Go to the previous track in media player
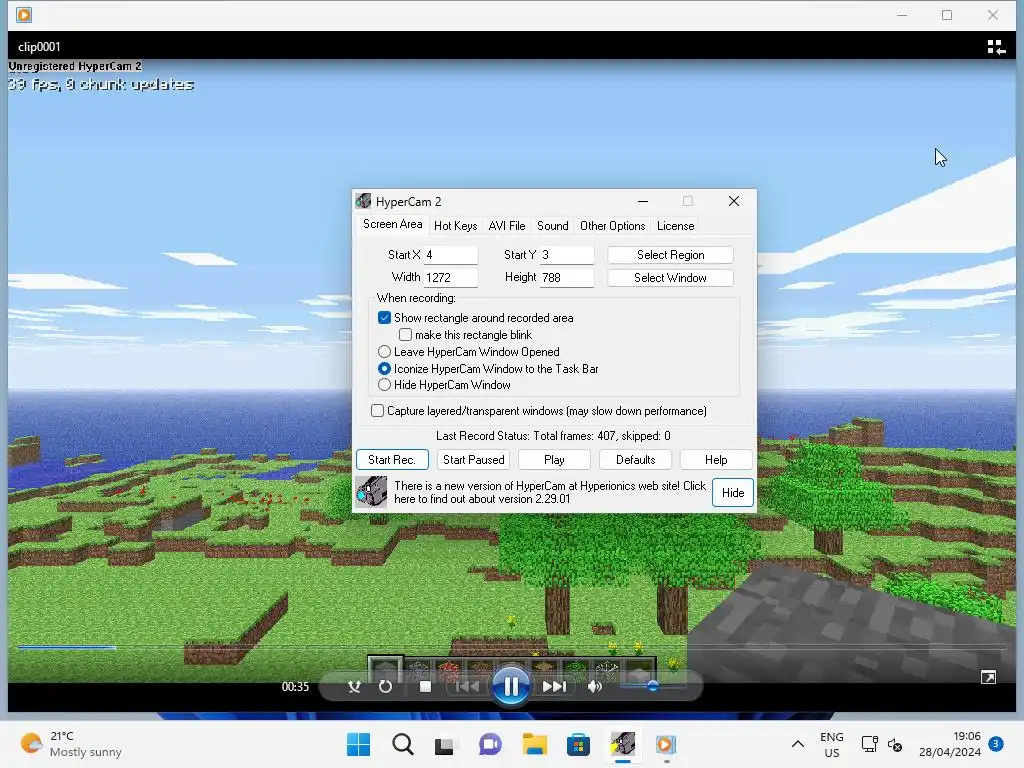The width and height of the screenshot is (1024, 768). [467, 686]
